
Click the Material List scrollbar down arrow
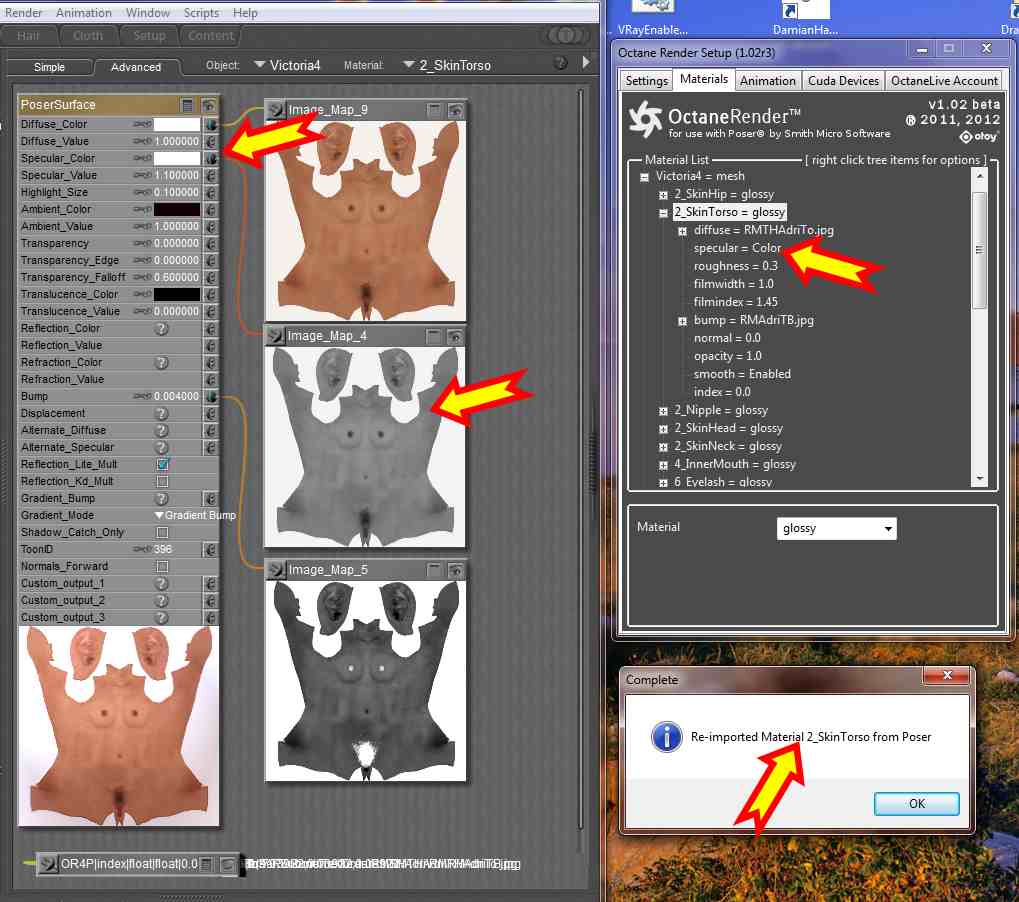(979, 479)
